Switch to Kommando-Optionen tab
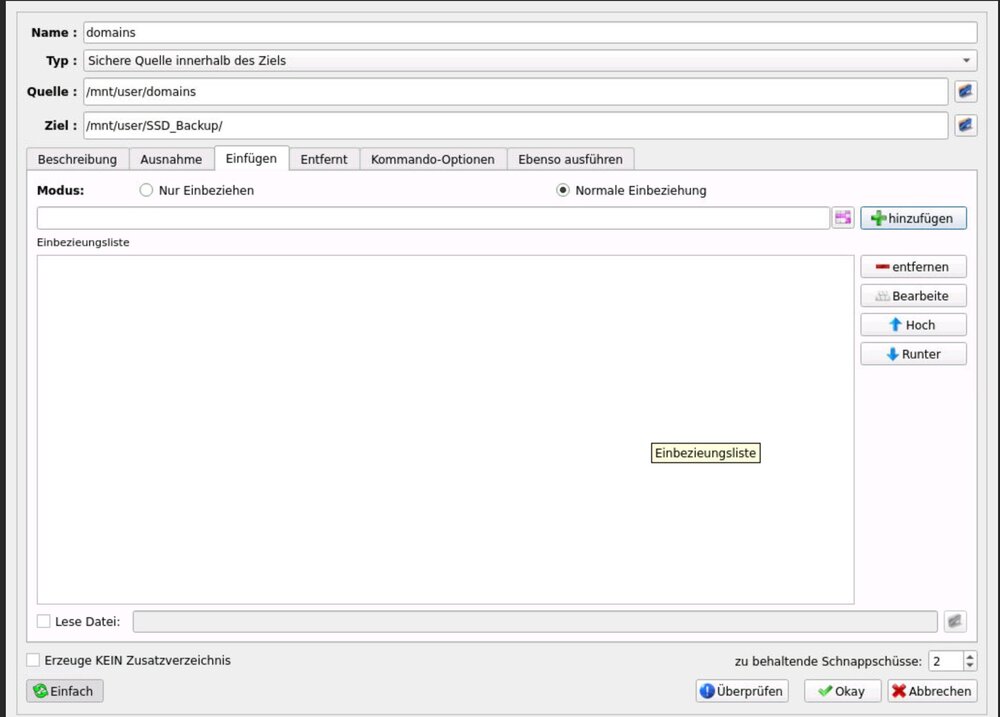This screenshot has height=717, width=1000. [x=433, y=159]
